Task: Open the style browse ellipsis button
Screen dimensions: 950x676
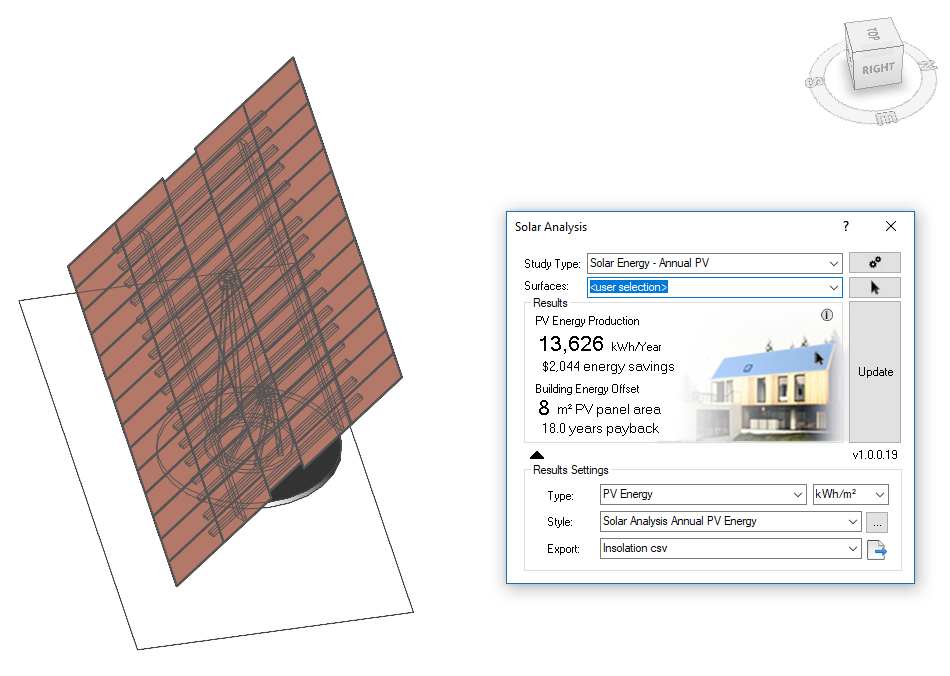Action: (x=877, y=522)
